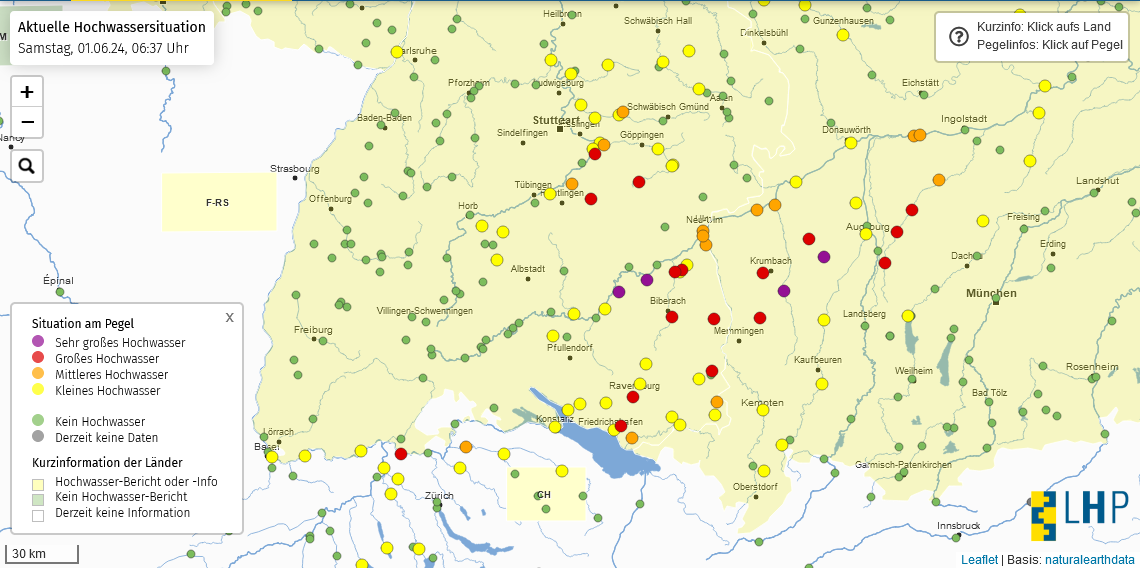The image size is (1140, 568).
Task: Click yellow gauge marker west of Freising
Action: click(983, 220)
